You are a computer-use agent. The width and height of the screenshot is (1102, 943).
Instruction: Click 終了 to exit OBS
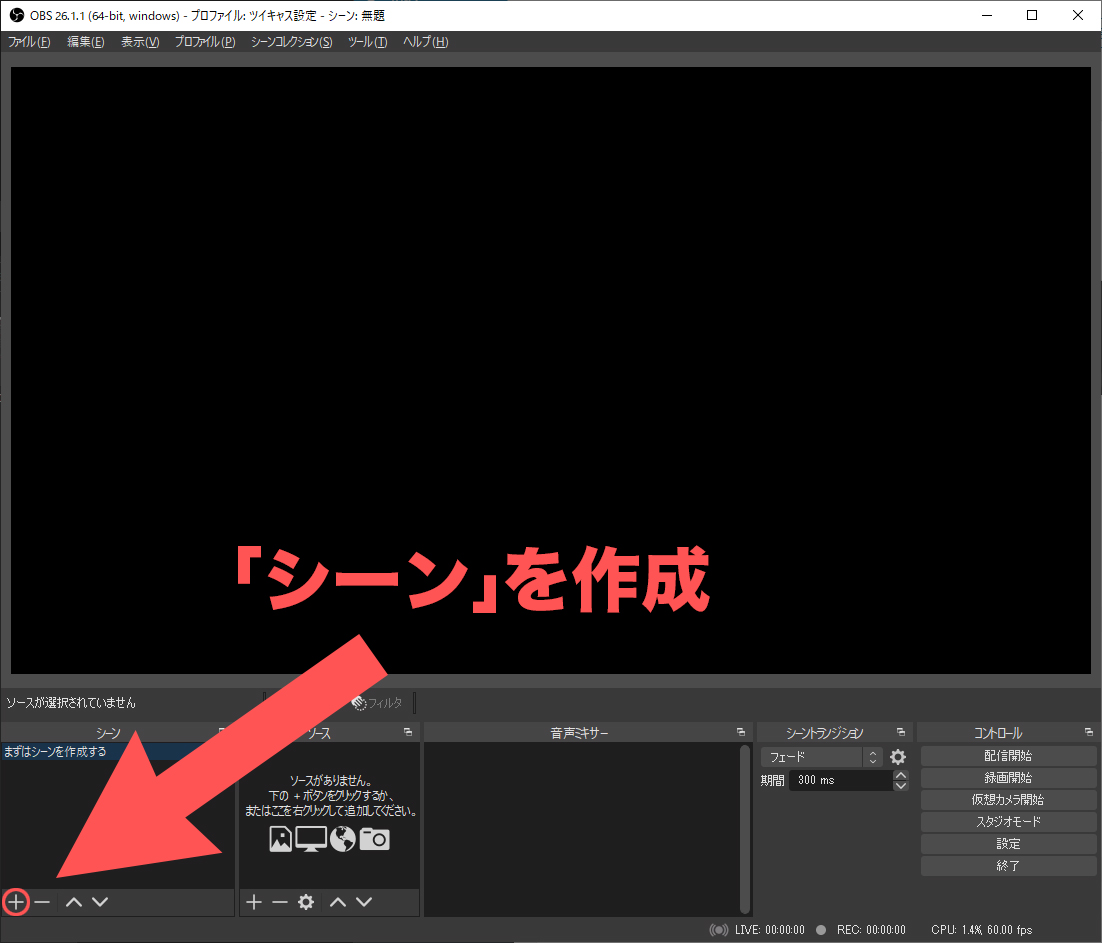[x=1008, y=866]
